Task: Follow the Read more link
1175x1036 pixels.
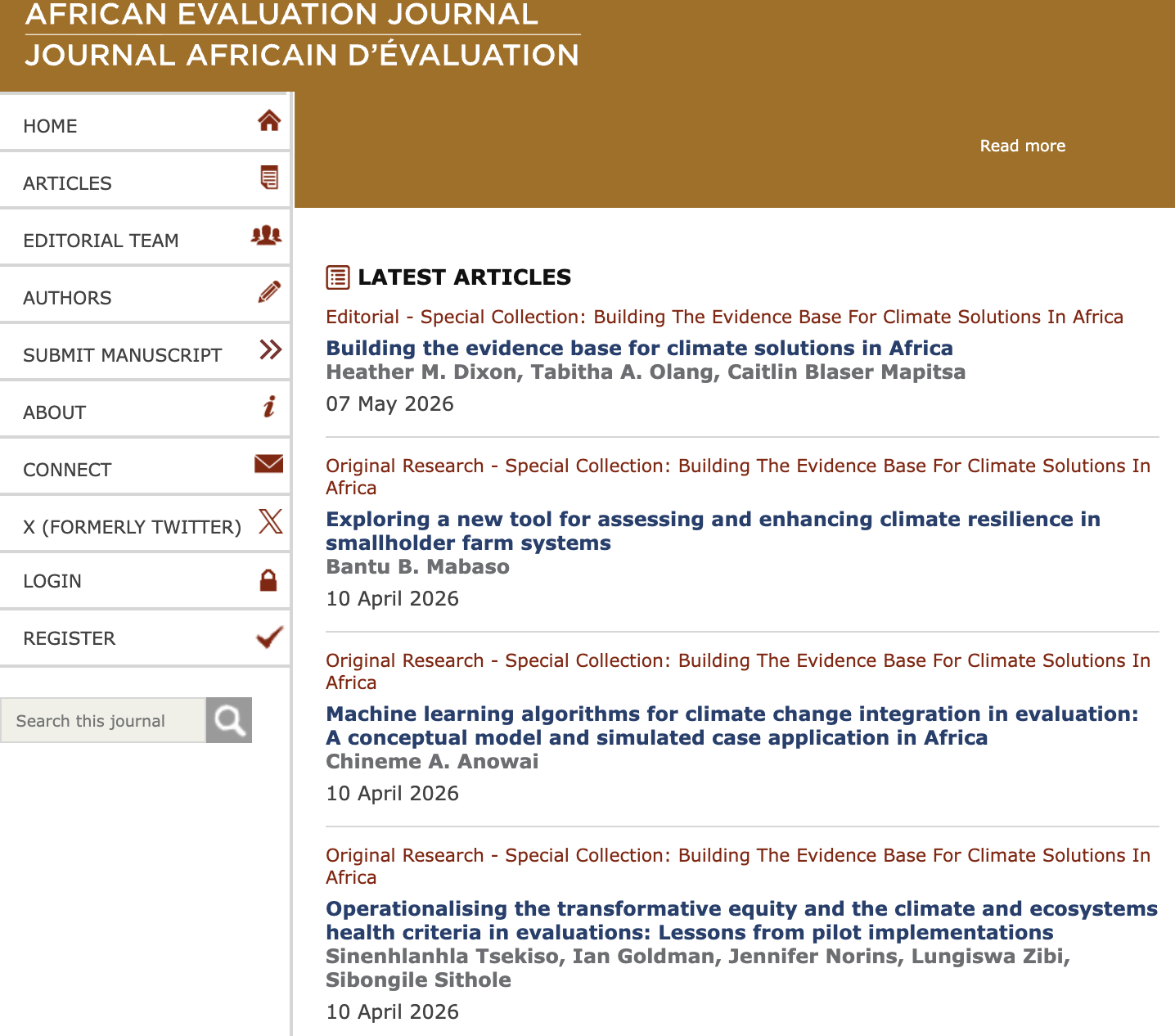Action: click(x=1023, y=146)
